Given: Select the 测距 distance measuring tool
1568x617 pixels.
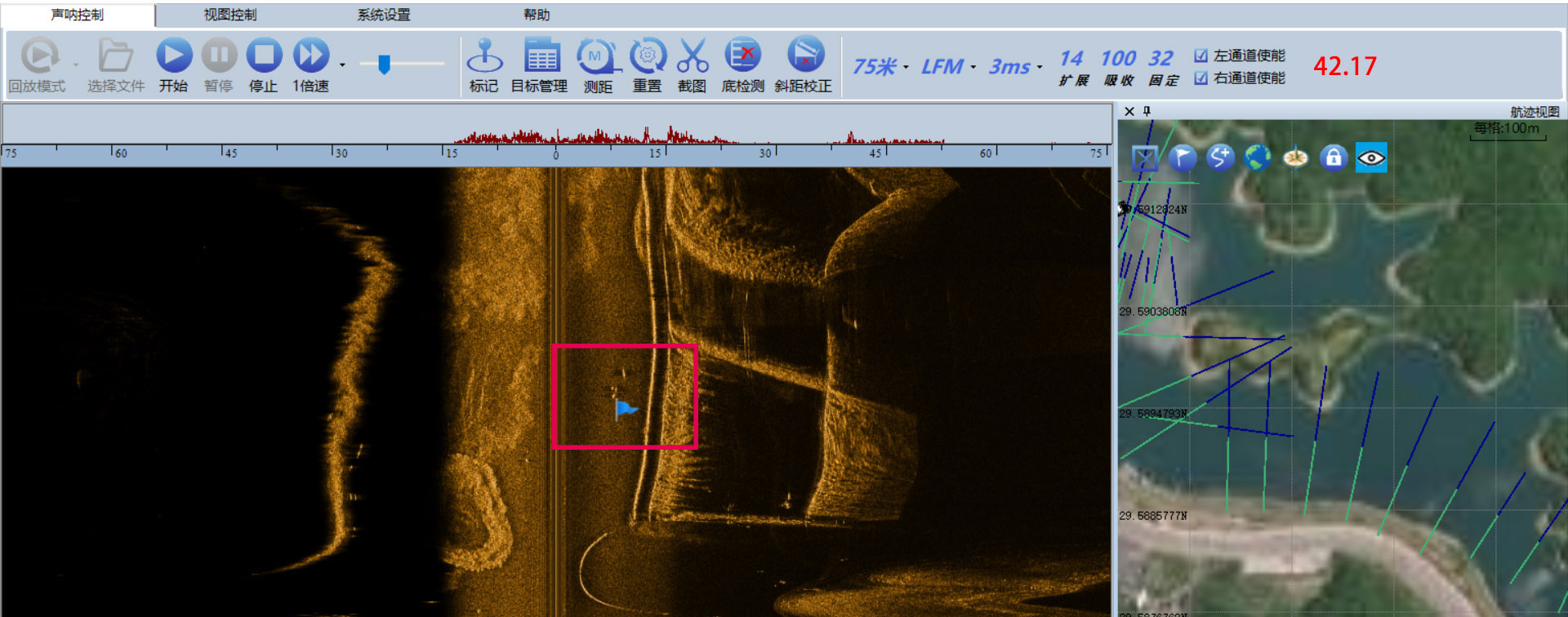Looking at the screenshot, I should coord(597,57).
